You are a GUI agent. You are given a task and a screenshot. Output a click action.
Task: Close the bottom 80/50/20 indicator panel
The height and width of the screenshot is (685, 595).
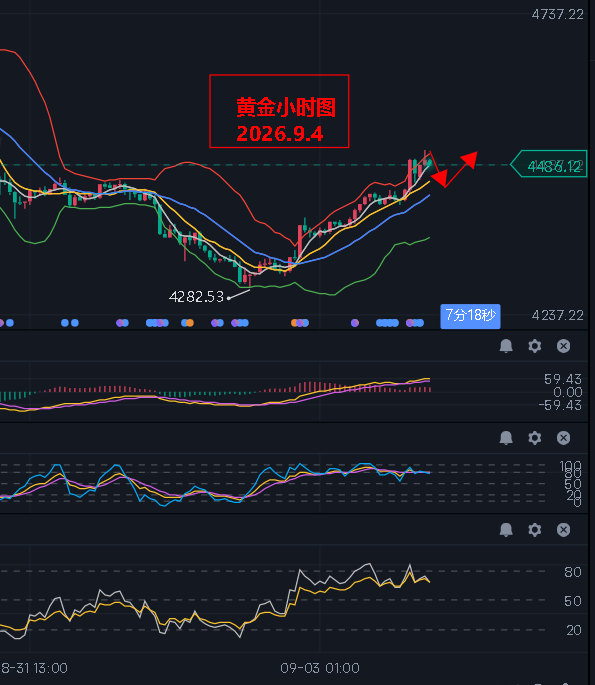[564, 529]
